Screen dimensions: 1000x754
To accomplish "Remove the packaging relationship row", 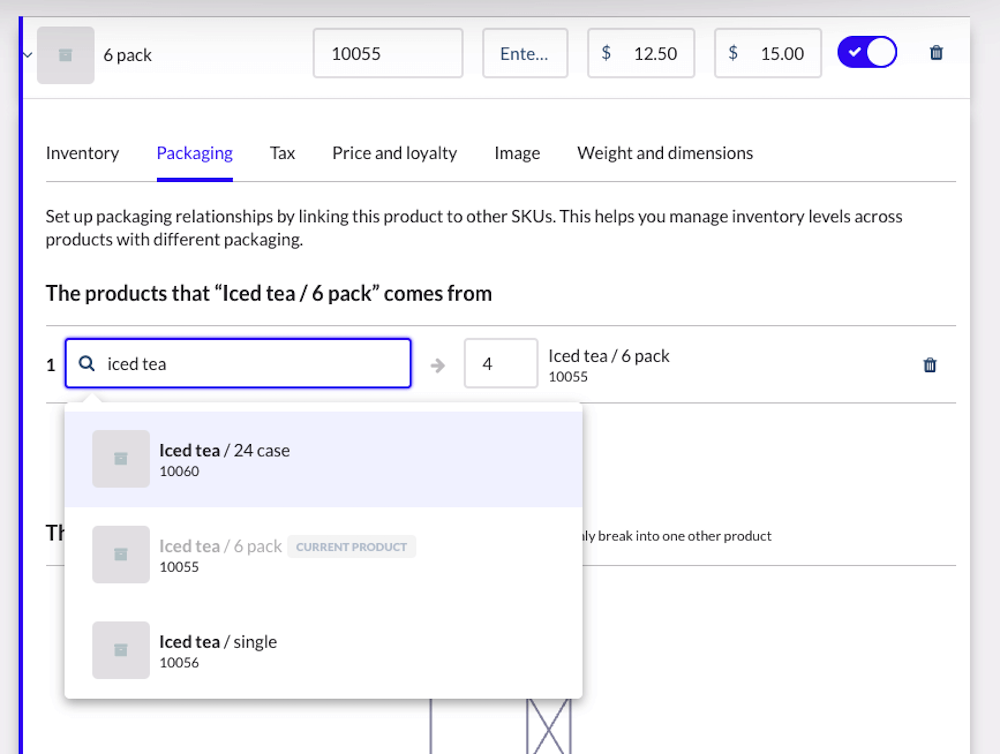I will point(929,365).
